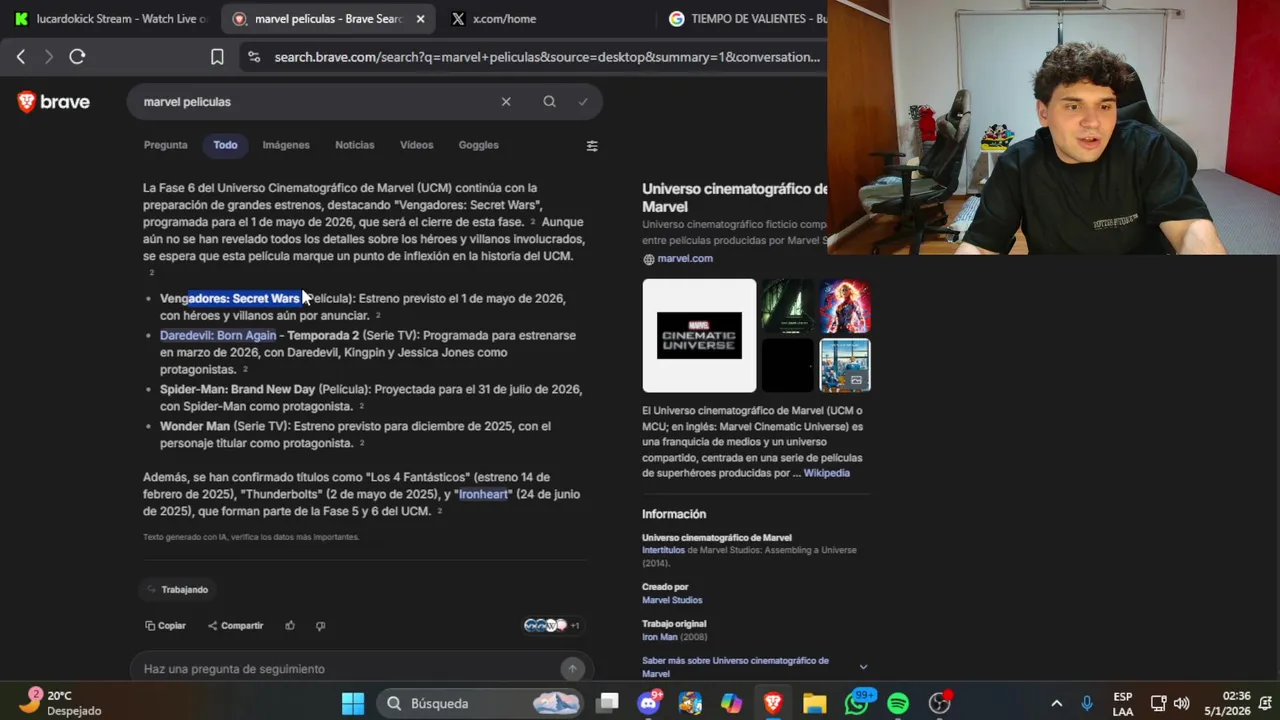Click the 'Información' heading
The image size is (1280, 720).
(x=674, y=514)
